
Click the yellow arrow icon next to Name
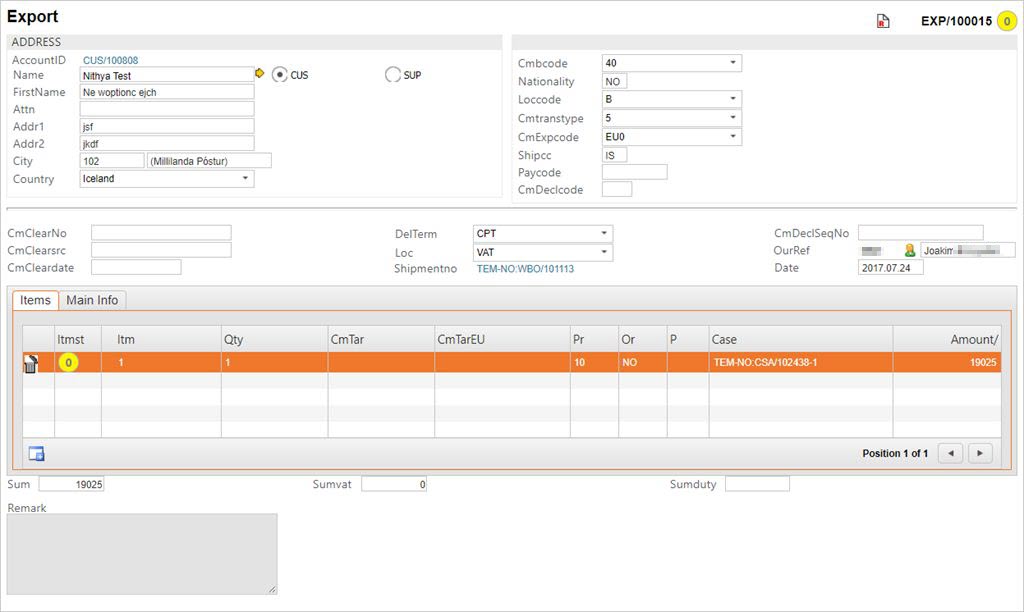click(x=261, y=74)
